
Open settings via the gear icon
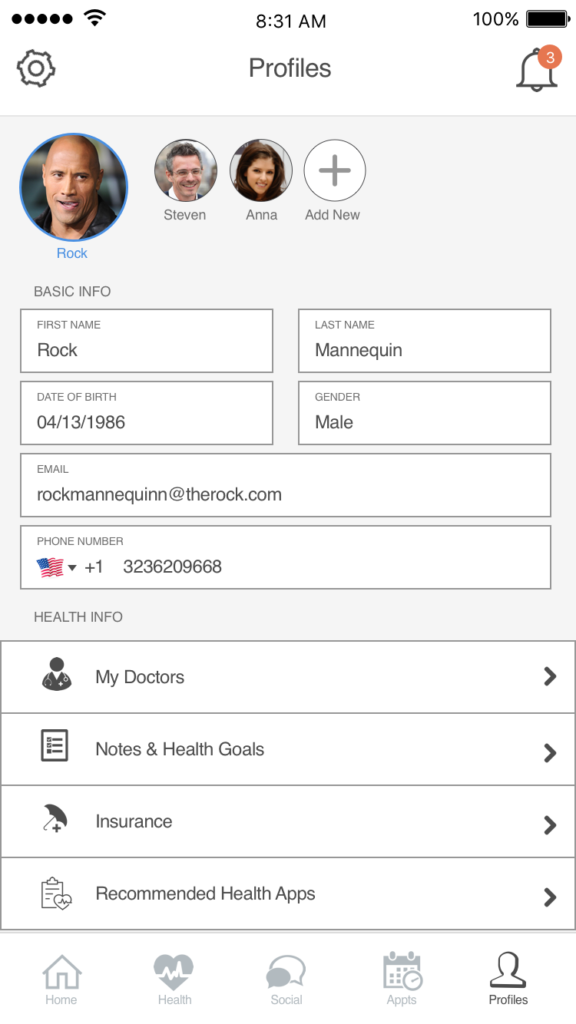coord(36,69)
